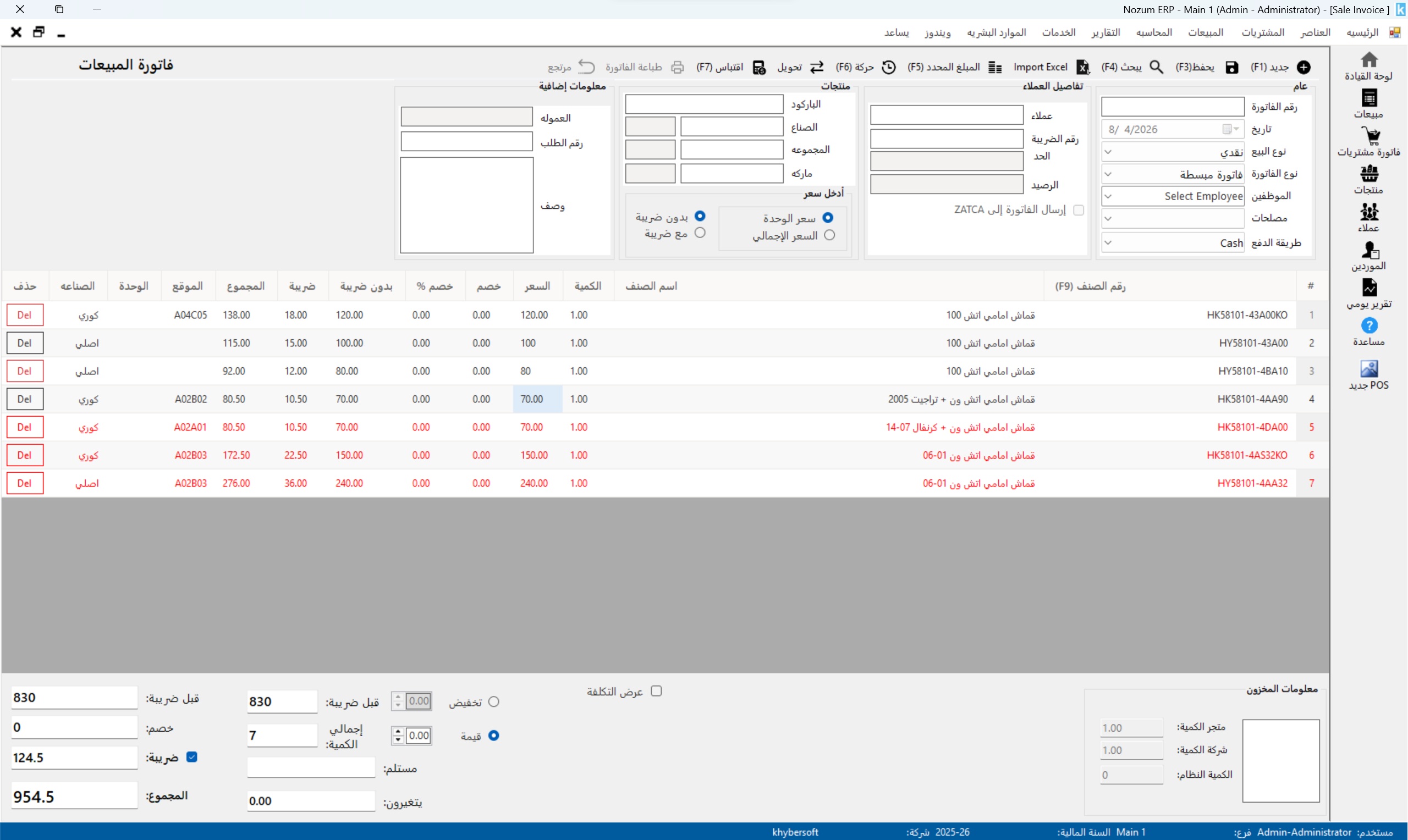The width and height of the screenshot is (1408, 840).
Task: Delete row HK58101-4AS32KO with Del
Action: point(25,455)
